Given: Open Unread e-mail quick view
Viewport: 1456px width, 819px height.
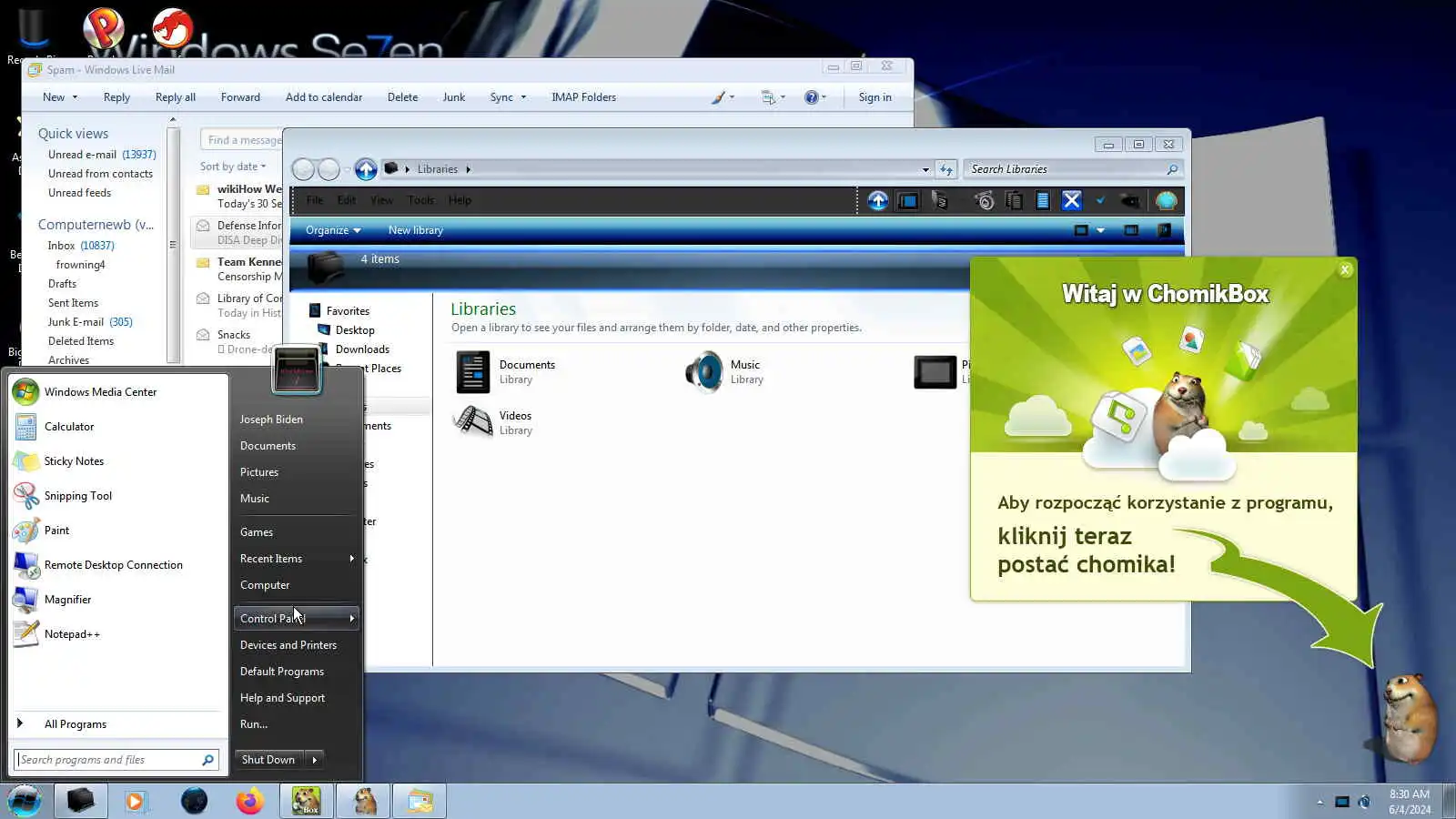Looking at the screenshot, I should coord(102,155).
